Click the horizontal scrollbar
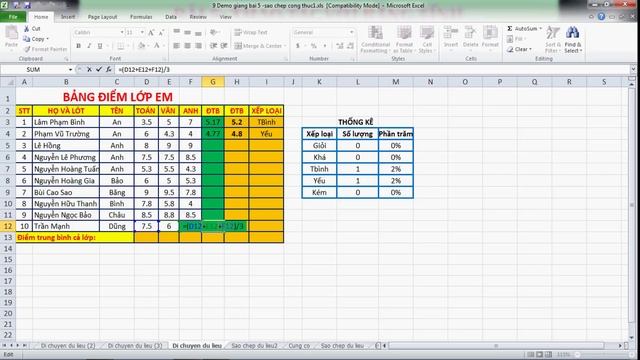640x360 pixels. pyautogui.click(x=496, y=346)
